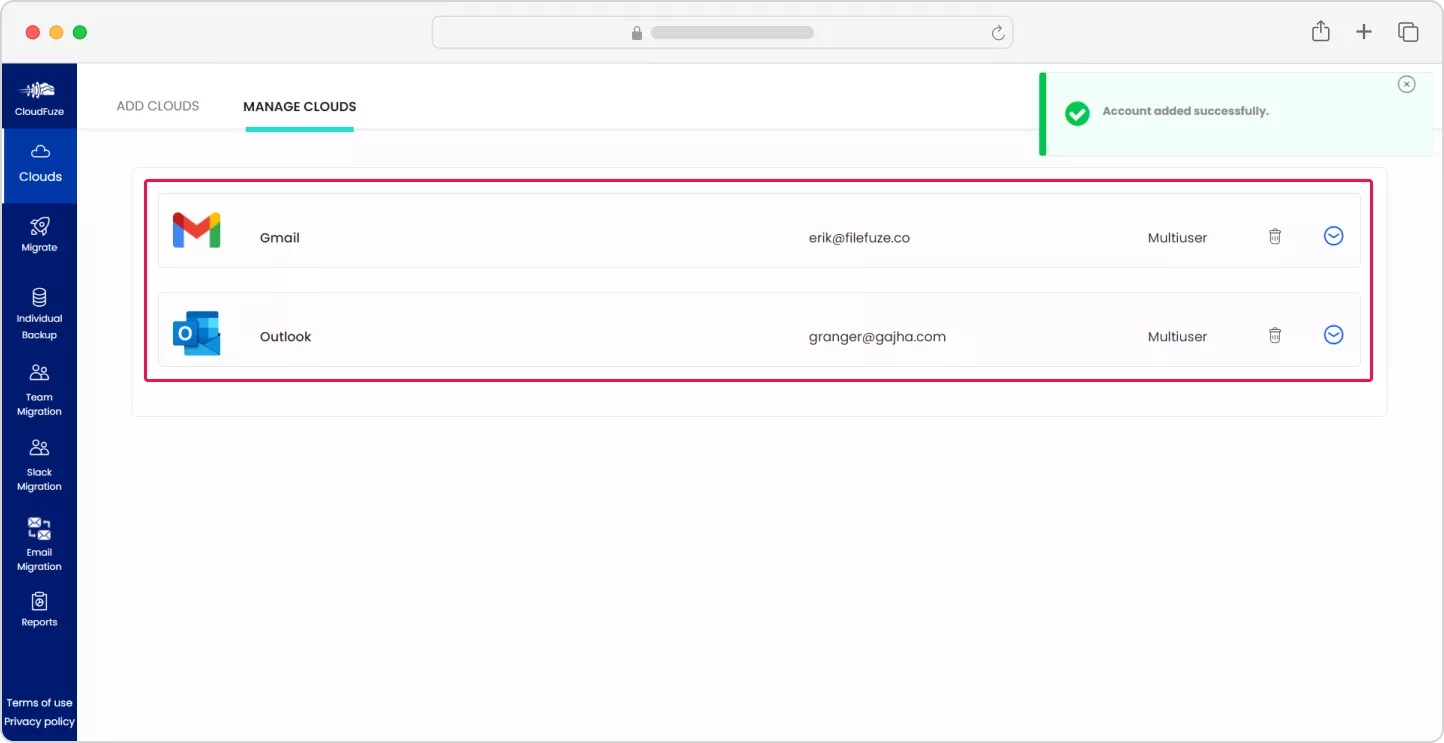
Task: Click the erik@filefuze.co email text
Action: (x=859, y=238)
